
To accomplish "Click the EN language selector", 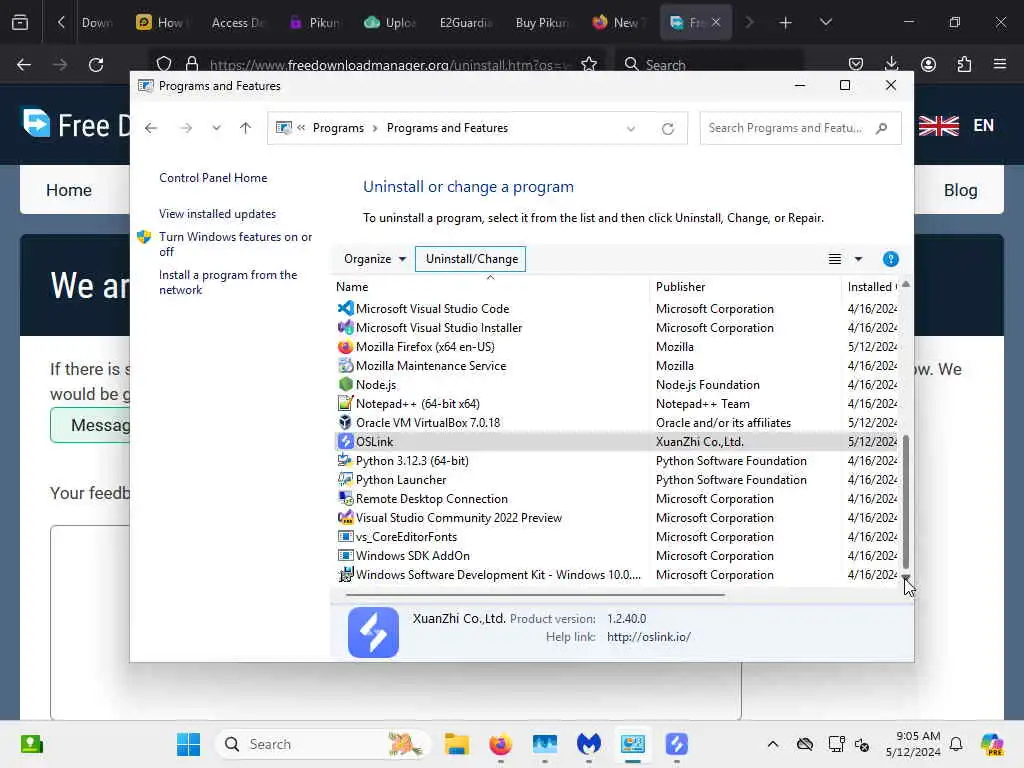I will pyautogui.click(x=983, y=125).
